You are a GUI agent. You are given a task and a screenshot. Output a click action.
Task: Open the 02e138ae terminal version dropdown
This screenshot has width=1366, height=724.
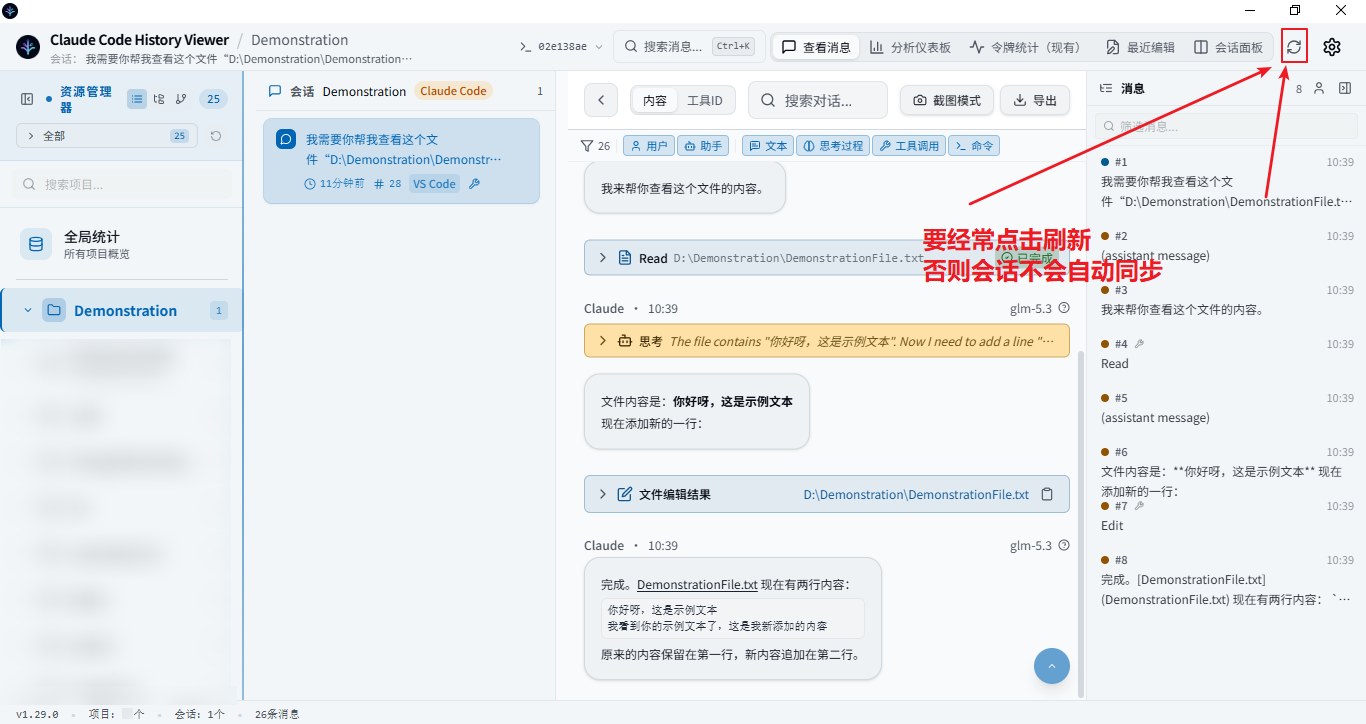561,47
